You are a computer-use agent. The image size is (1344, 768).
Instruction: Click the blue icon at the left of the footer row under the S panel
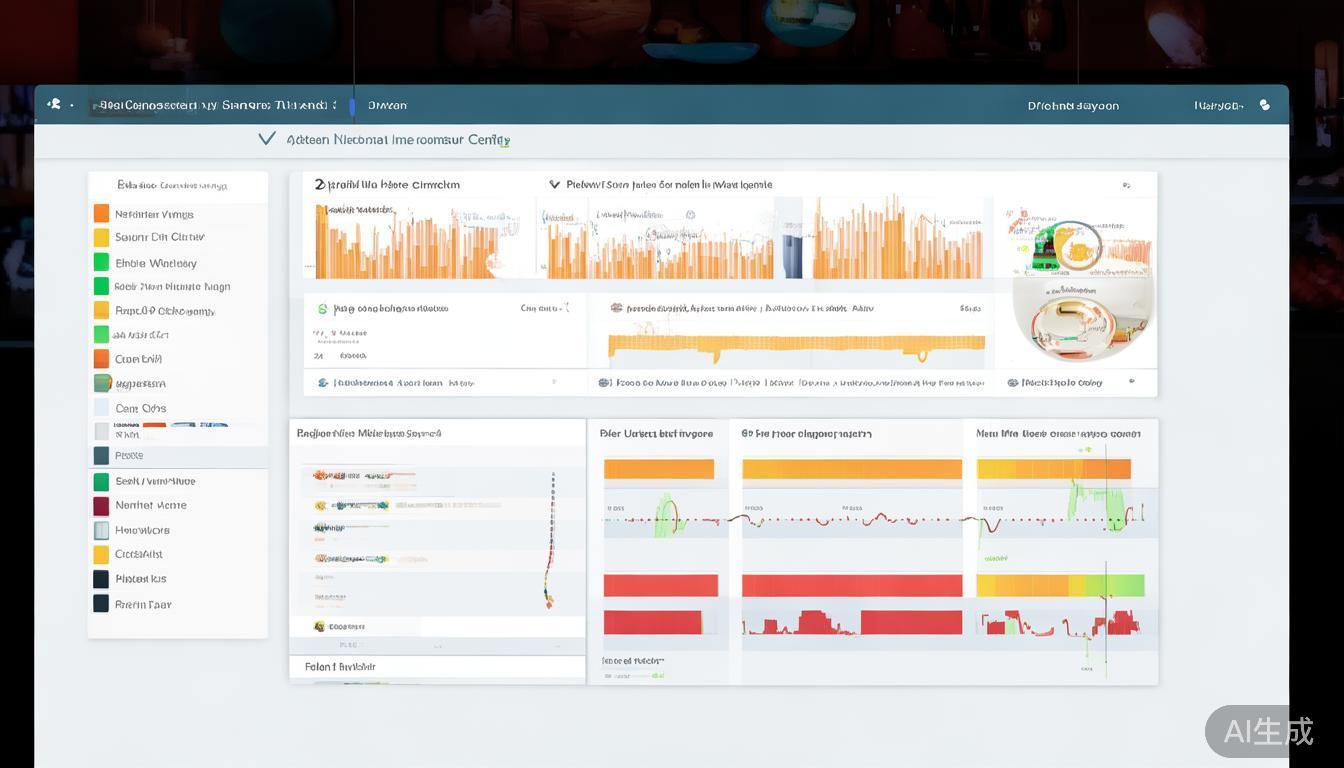[322, 383]
